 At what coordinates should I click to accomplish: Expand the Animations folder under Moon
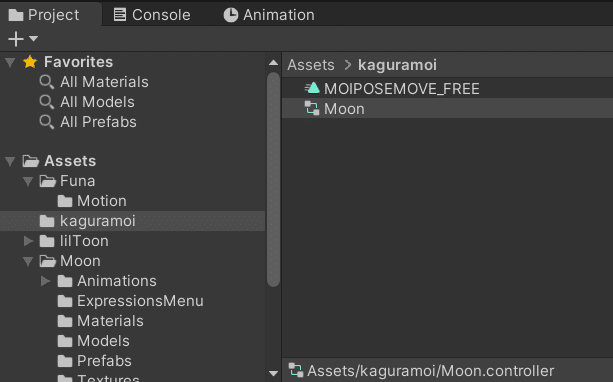[46, 281]
